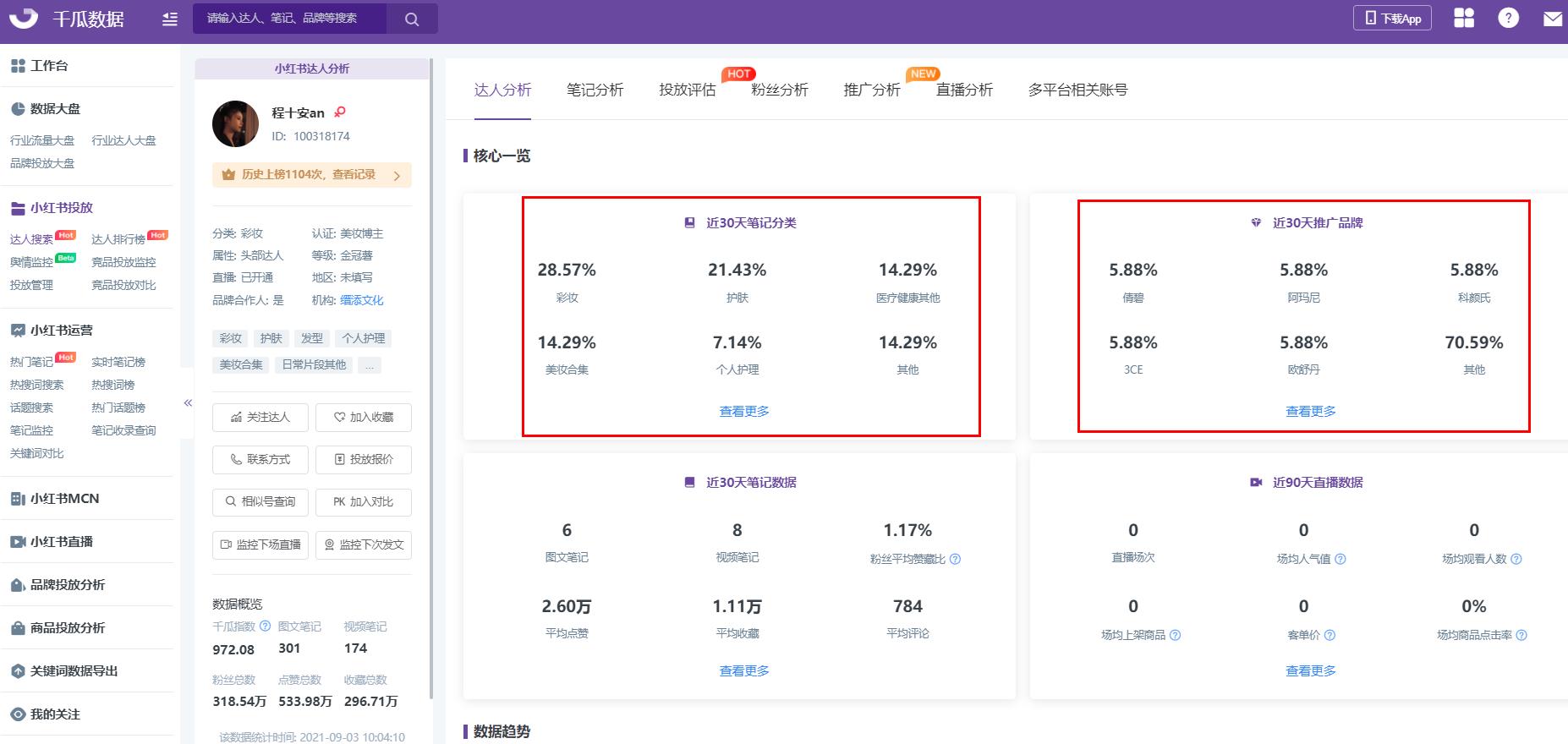This screenshot has height=744, width=1568.
Task: Switch to 笔记分析 tab
Action: 595,90
